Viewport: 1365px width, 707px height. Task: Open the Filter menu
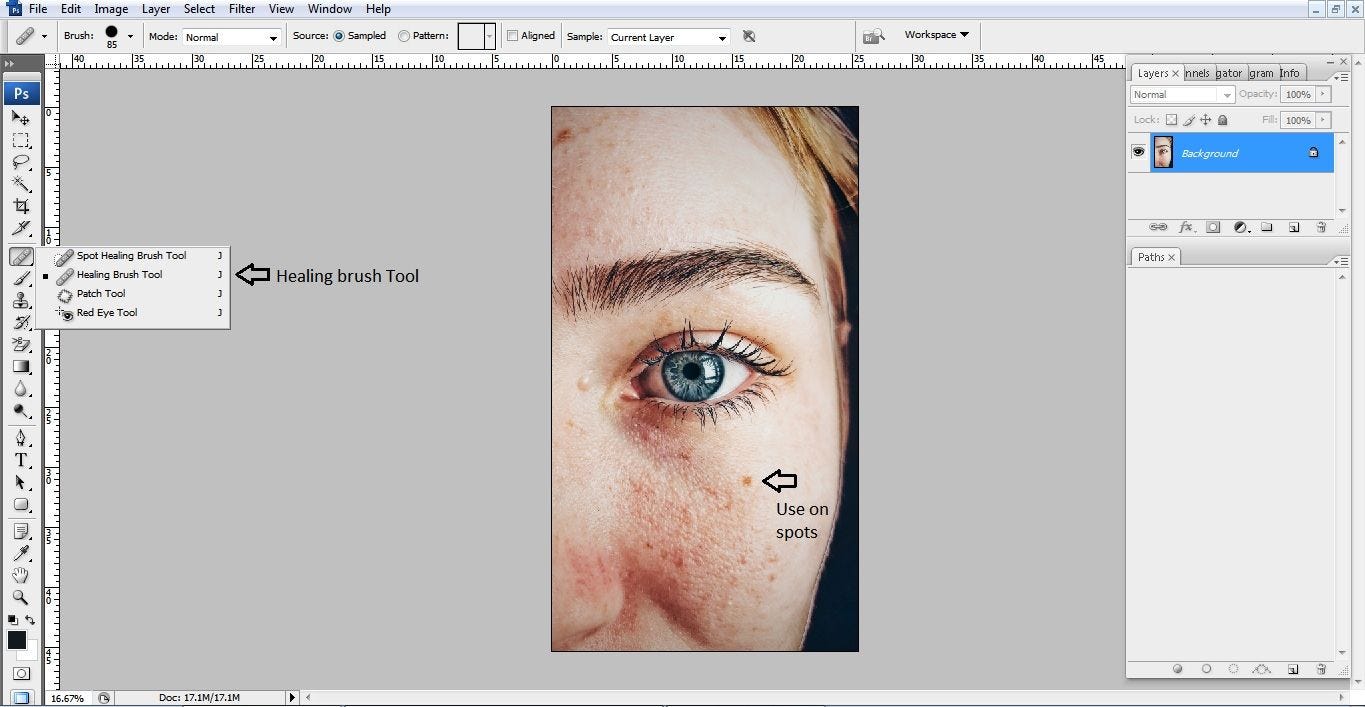point(242,9)
